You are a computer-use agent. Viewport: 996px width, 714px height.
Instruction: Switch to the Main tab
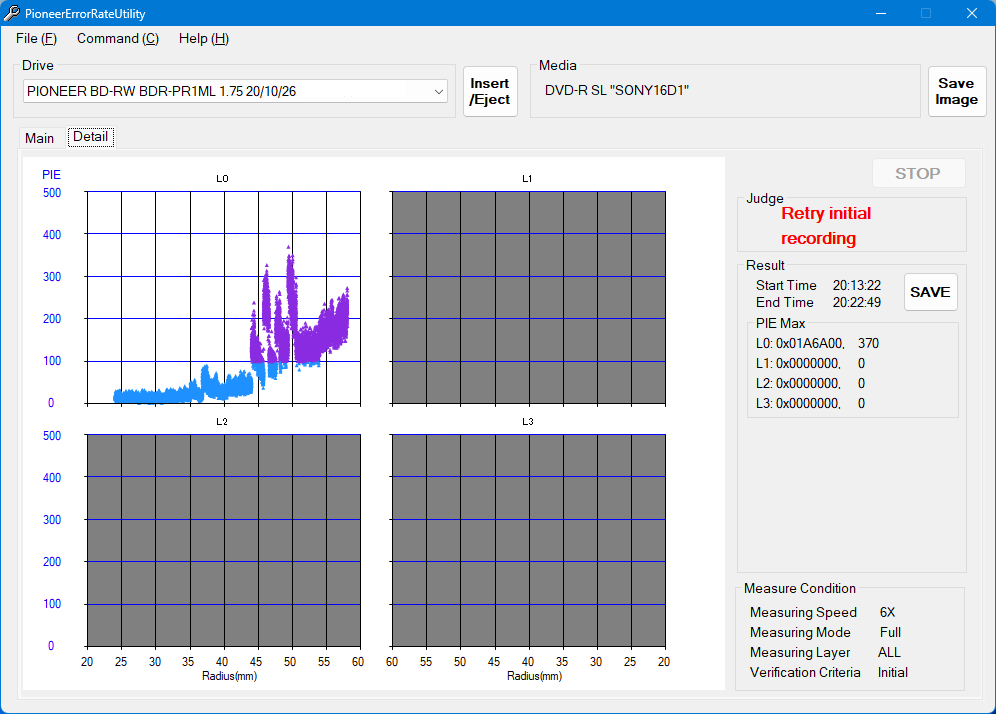point(39,138)
